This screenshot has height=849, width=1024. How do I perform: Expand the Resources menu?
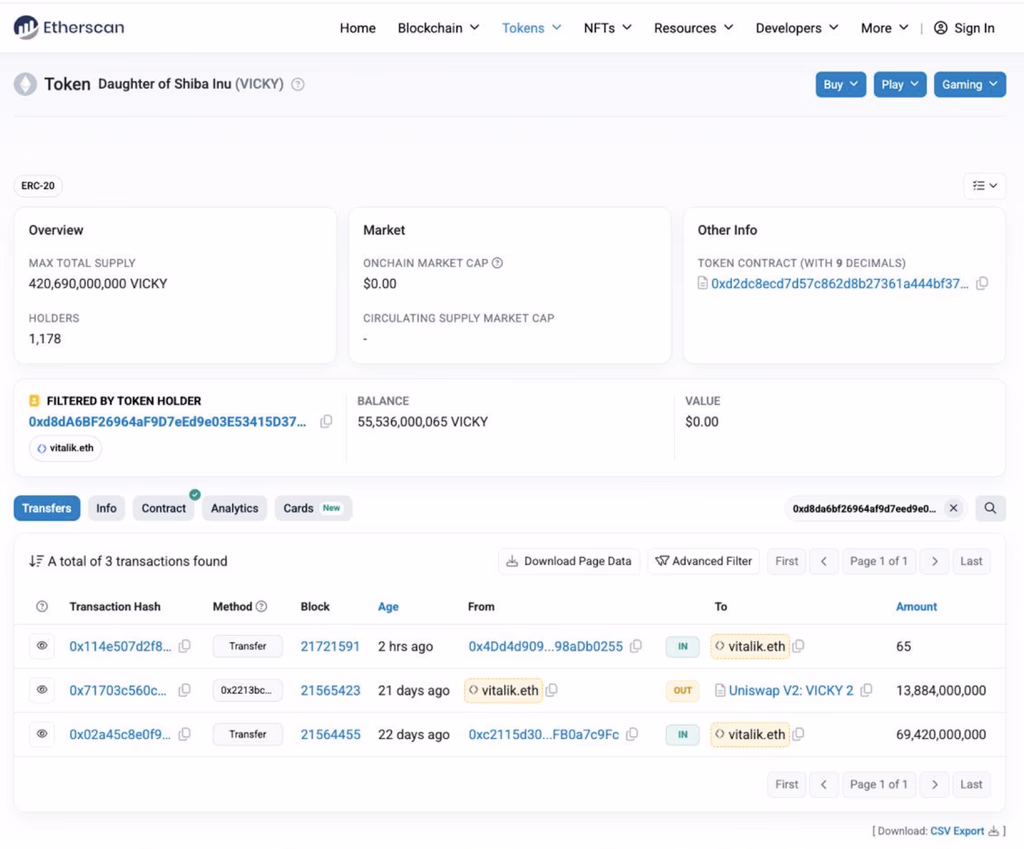pyautogui.click(x=694, y=28)
